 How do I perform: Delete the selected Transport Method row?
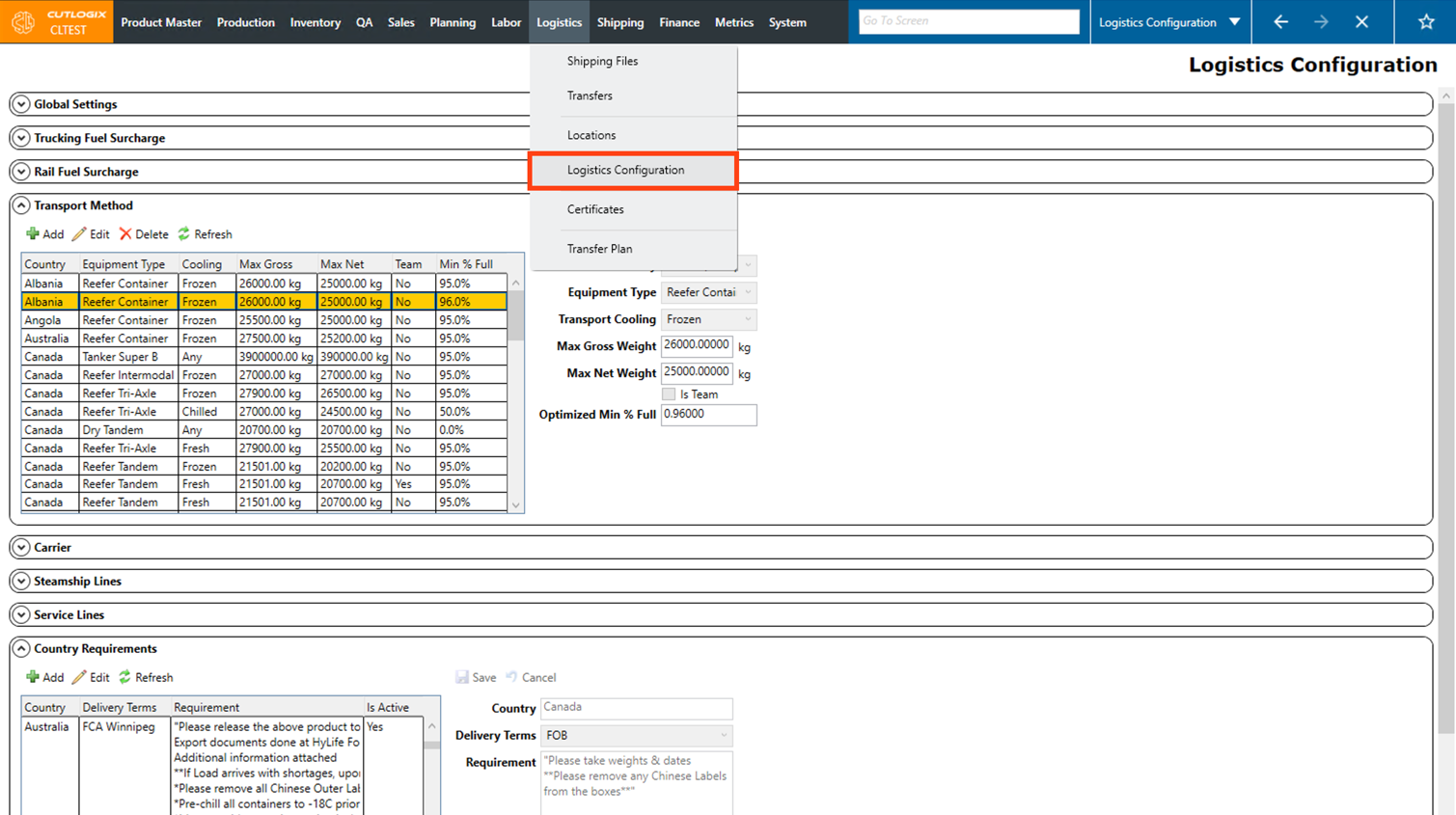[143, 234]
